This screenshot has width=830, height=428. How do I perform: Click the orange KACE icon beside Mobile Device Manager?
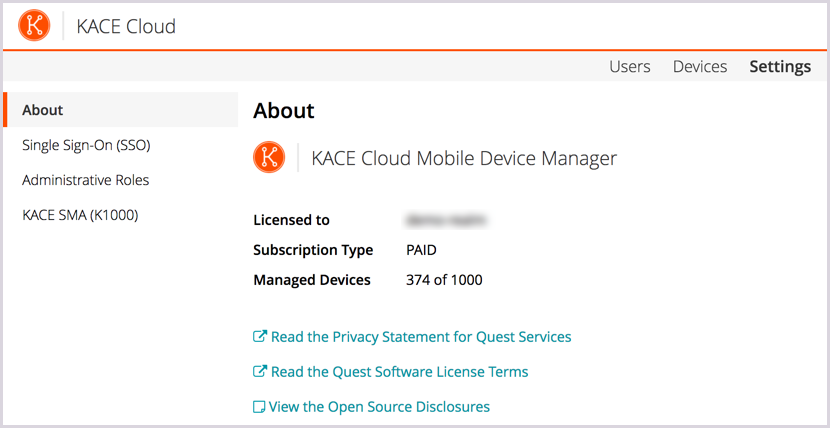[x=269, y=157]
